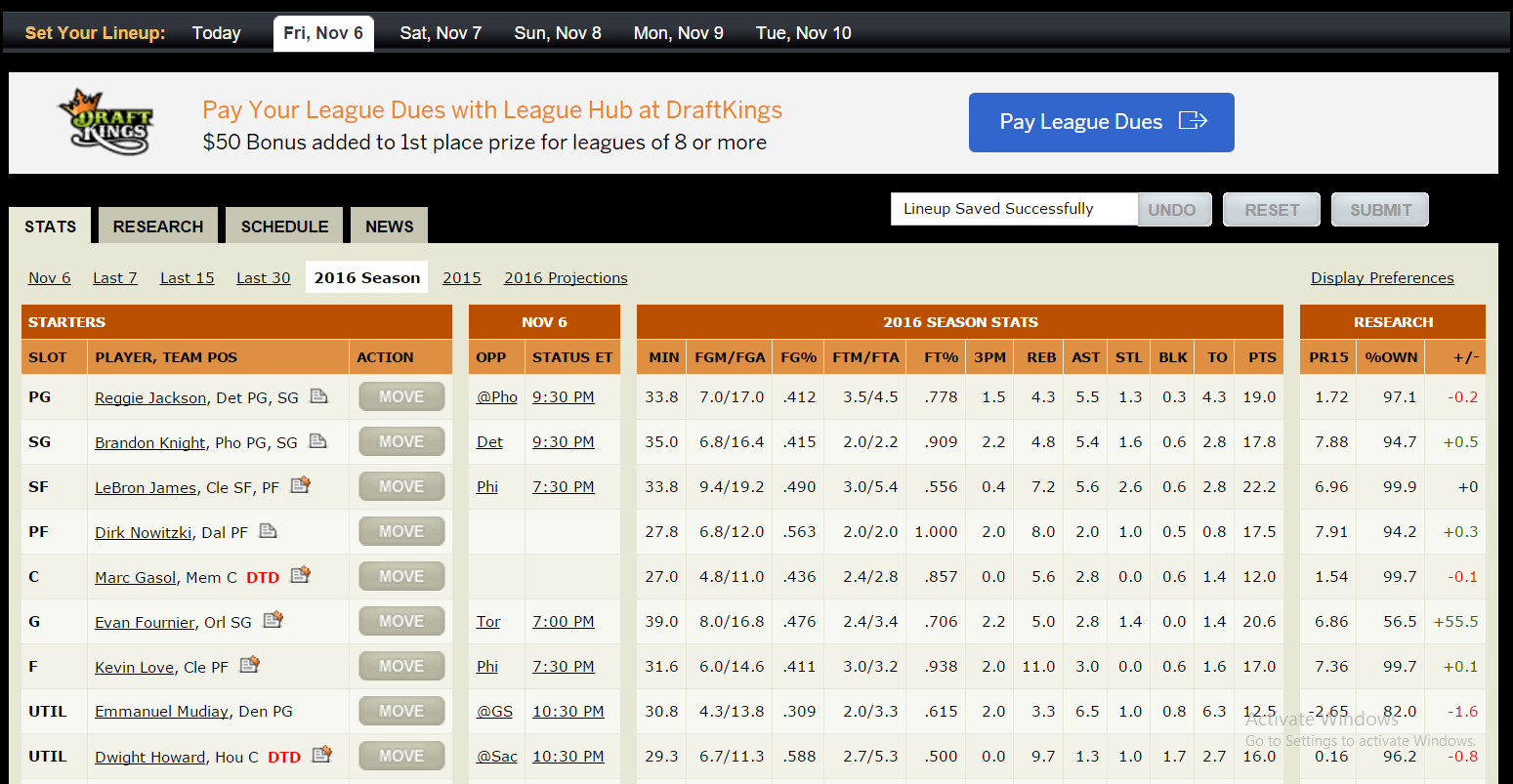Switch to the SCHEDULE tab
The width and height of the screenshot is (1513, 784).
tap(284, 227)
